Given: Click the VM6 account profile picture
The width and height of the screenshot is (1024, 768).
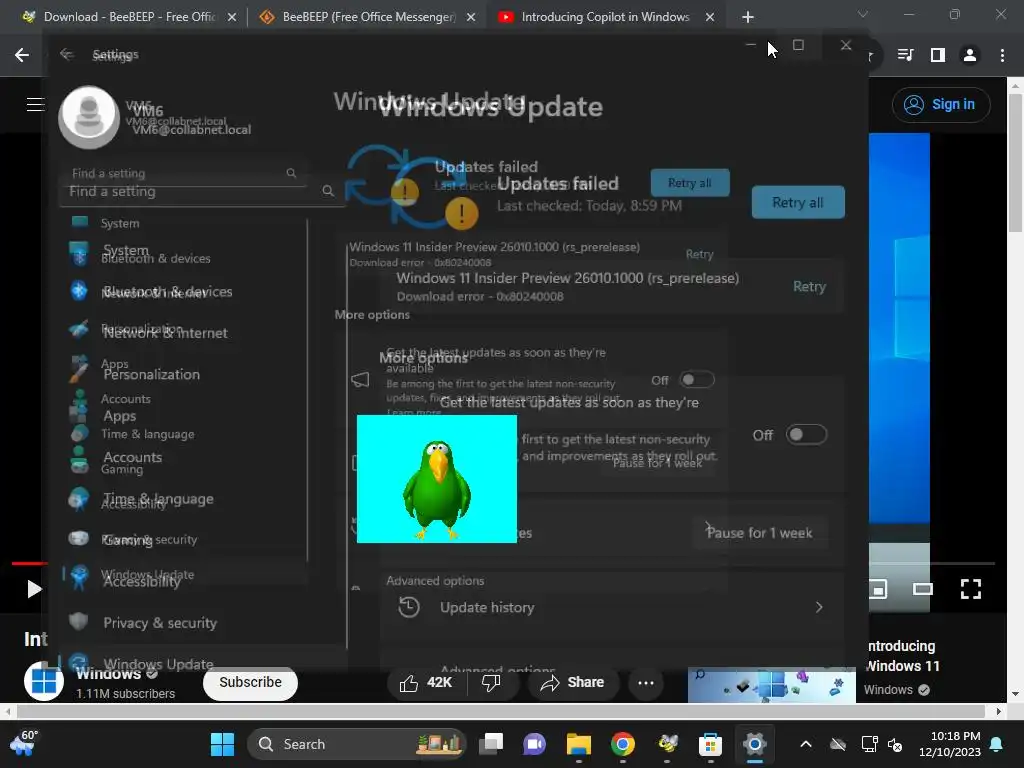Looking at the screenshot, I should point(89,117).
